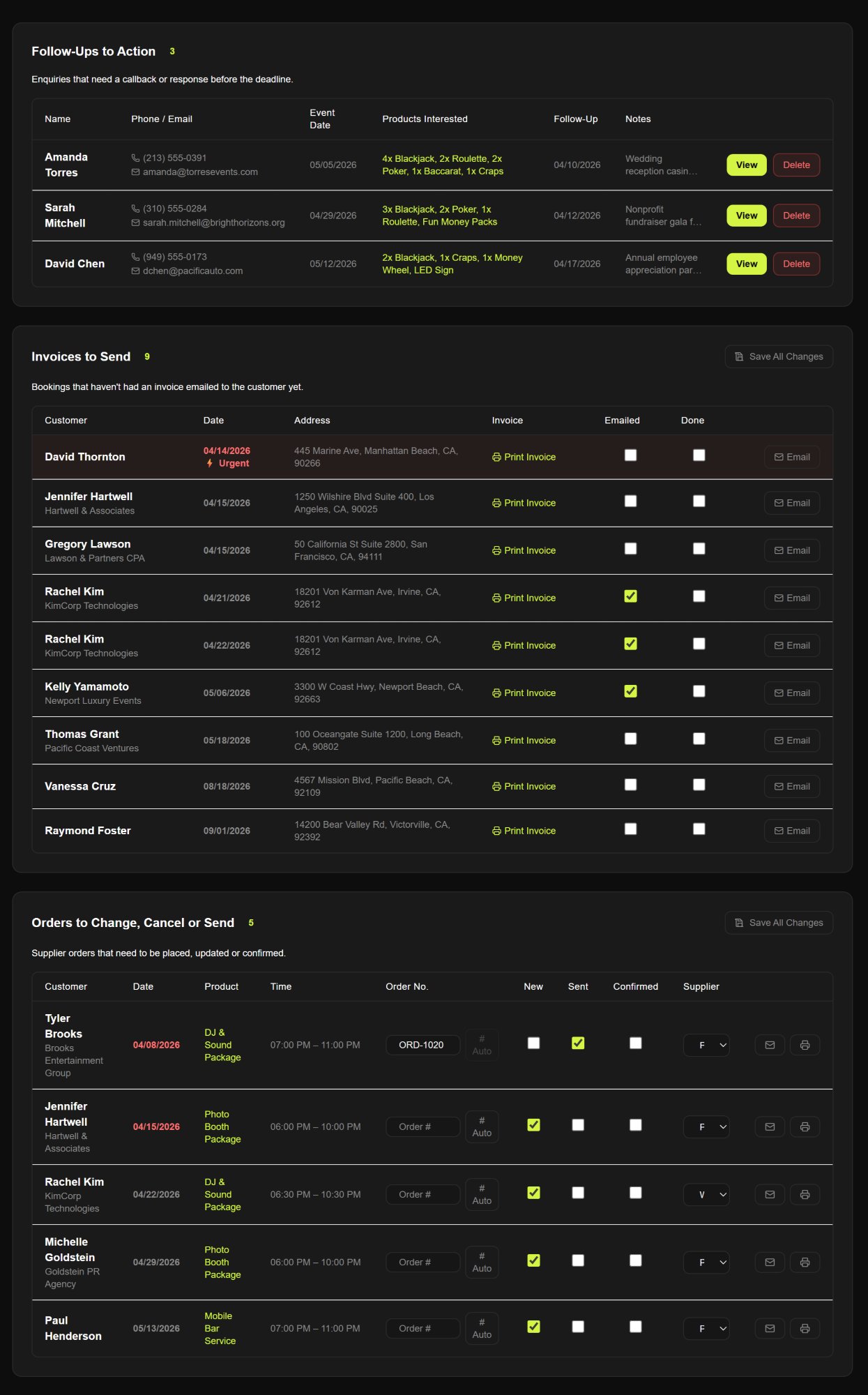The image size is (868, 1395).
Task: Delete the David Chen follow-up
Action: pos(796,264)
